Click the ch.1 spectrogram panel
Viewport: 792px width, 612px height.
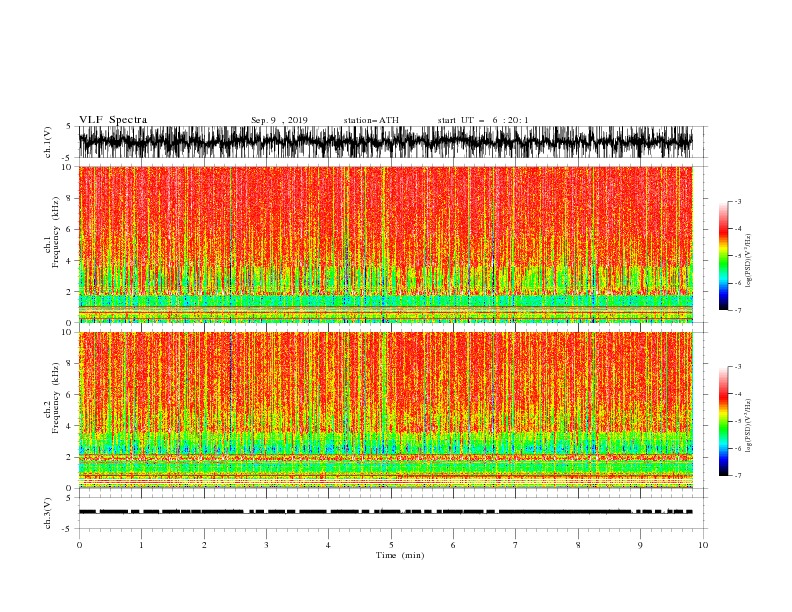385,244
